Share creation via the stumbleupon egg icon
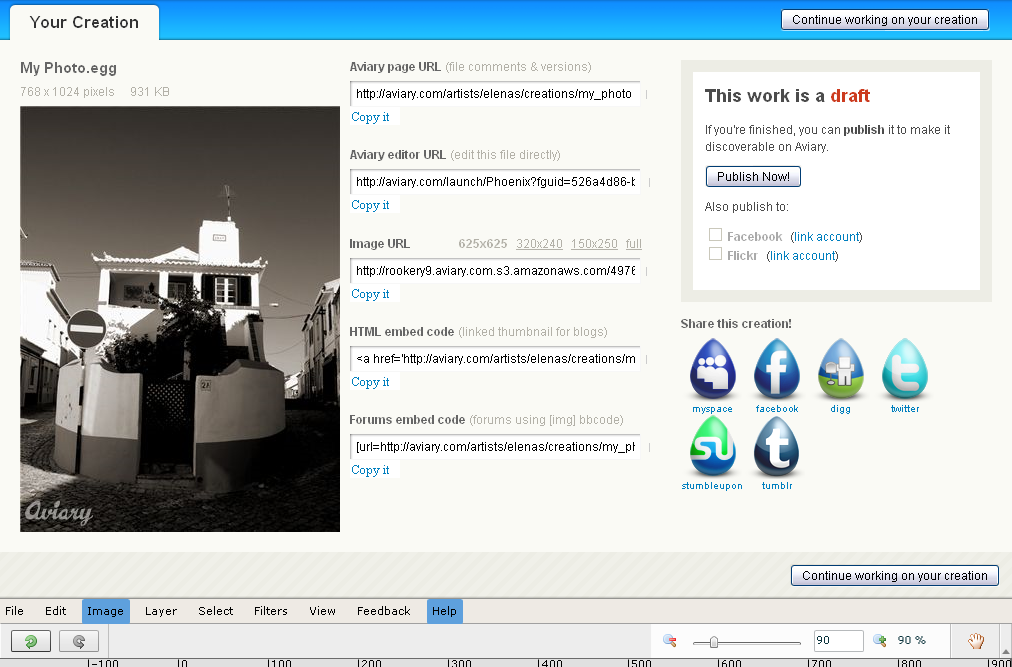This screenshot has height=667, width=1012. 713,446
